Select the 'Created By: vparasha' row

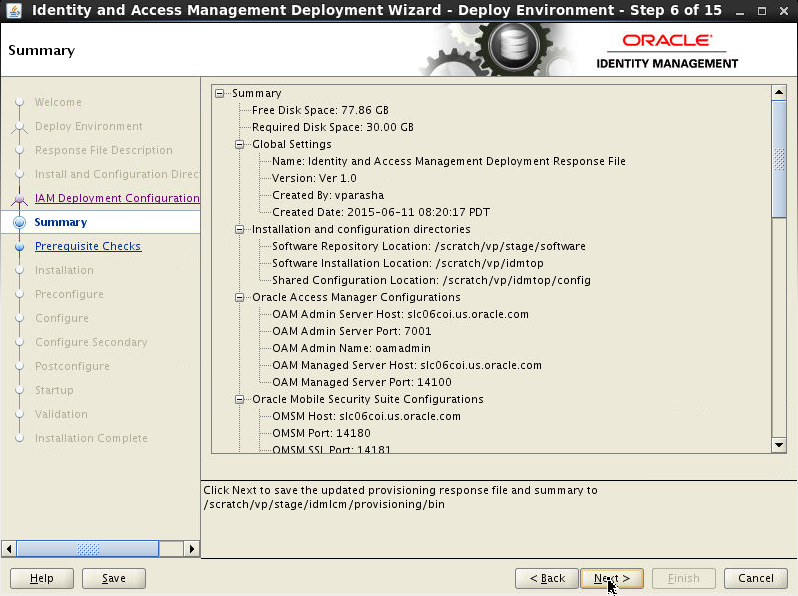pyautogui.click(x=328, y=195)
